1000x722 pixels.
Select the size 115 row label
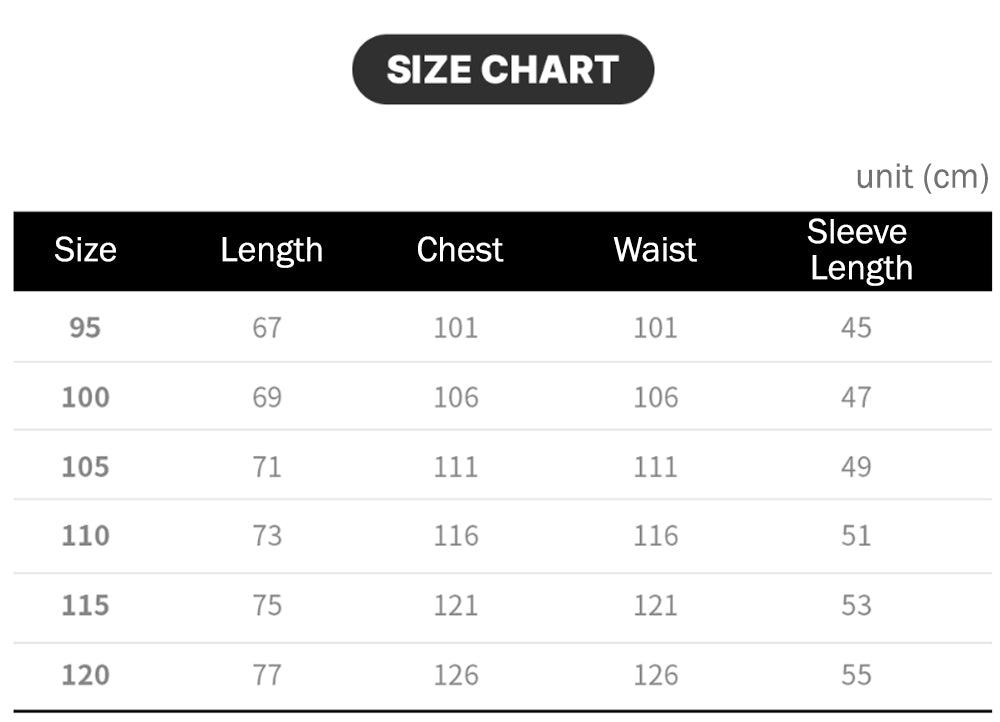(85, 605)
